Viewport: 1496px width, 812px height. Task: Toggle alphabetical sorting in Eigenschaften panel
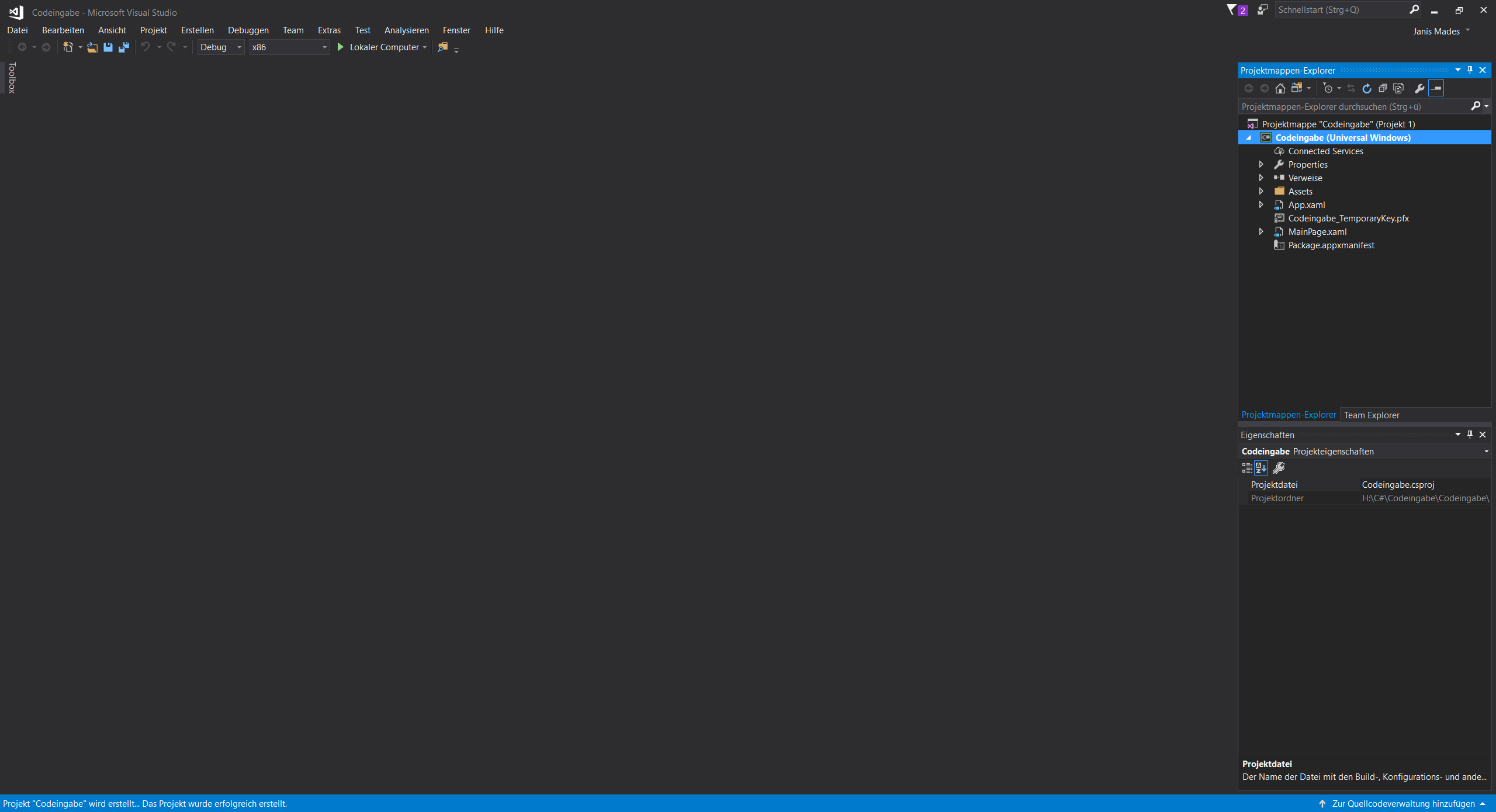tap(1261, 468)
